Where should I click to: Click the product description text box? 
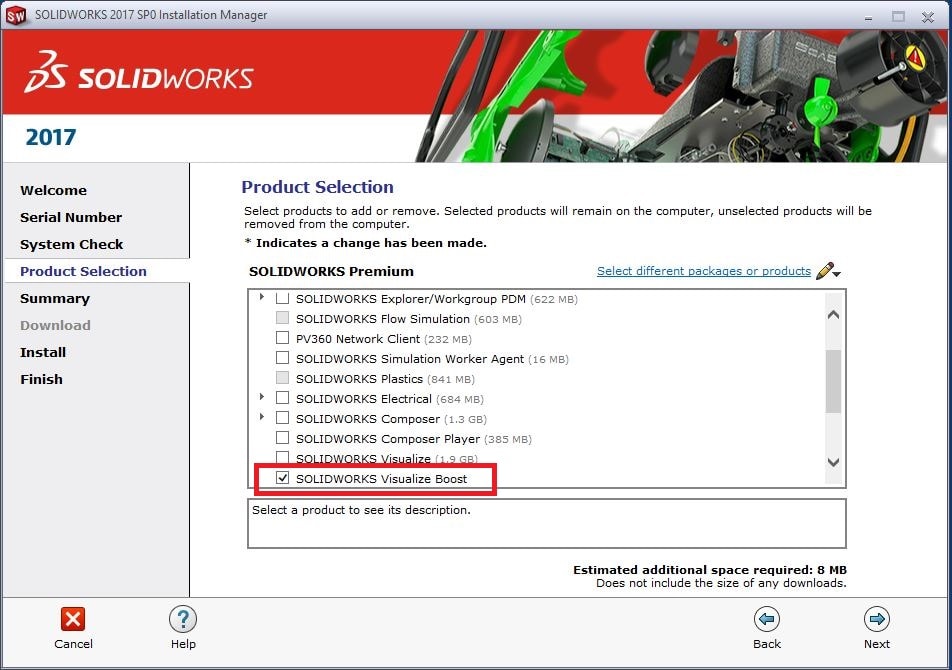[x=546, y=523]
